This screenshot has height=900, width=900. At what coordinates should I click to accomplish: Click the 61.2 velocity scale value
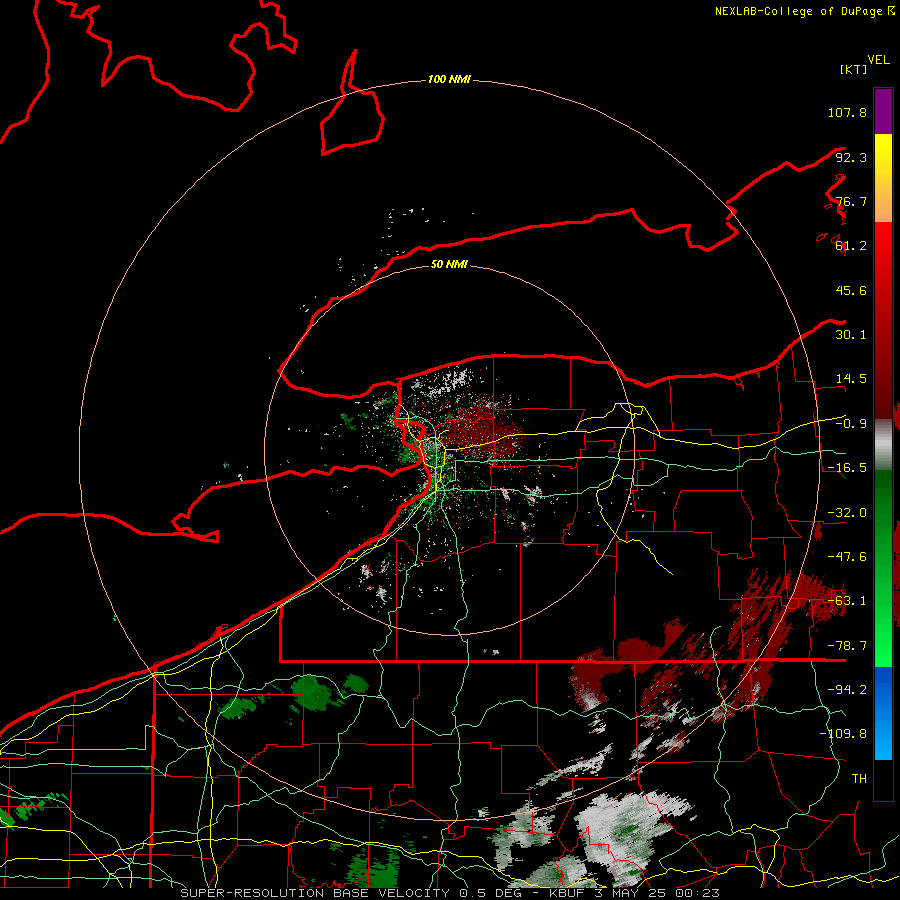coord(851,246)
